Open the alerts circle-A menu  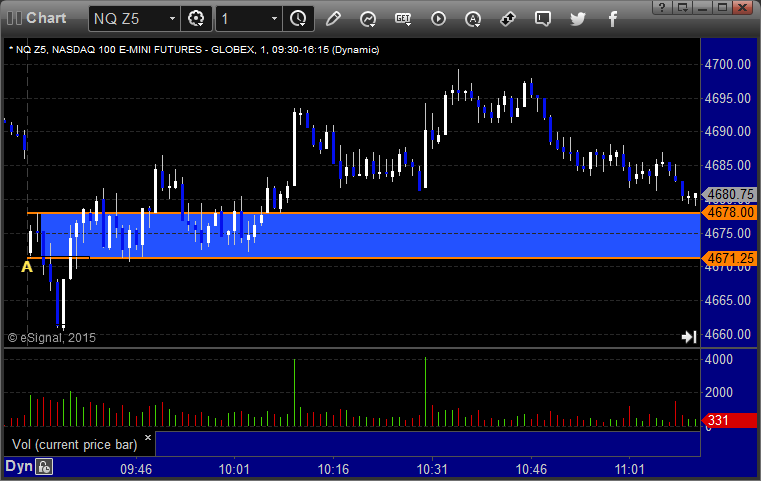pyautogui.click(x=473, y=19)
